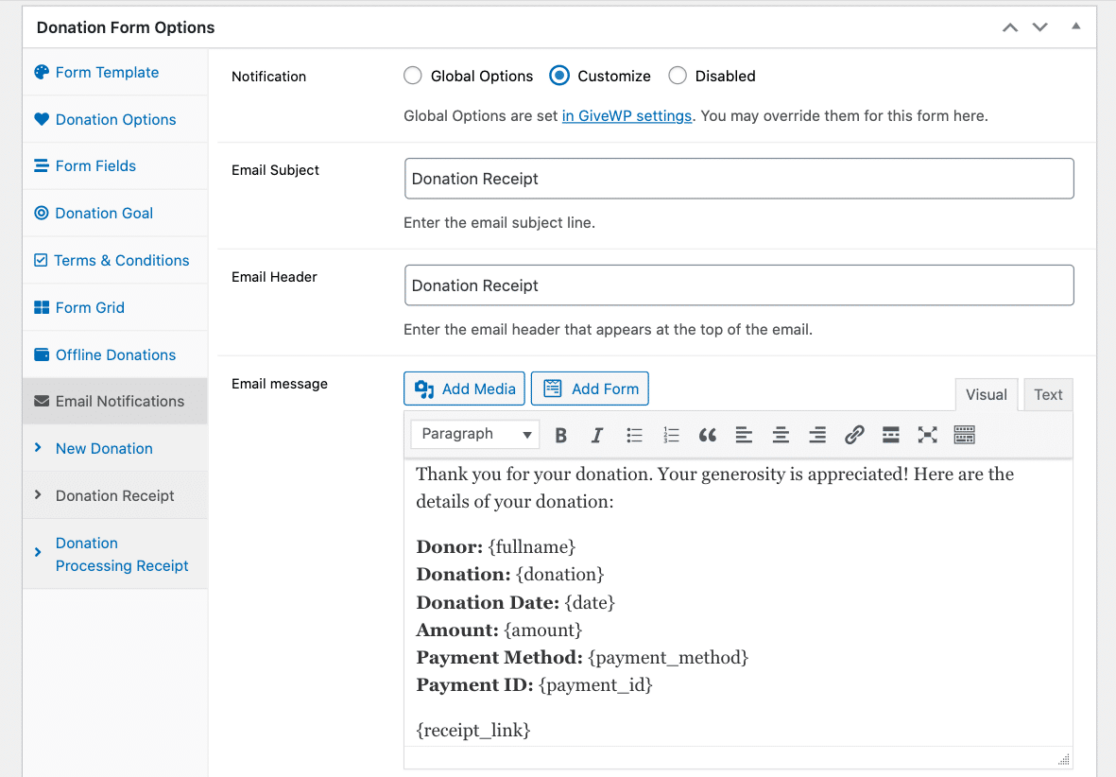This screenshot has height=777, width=1116.
Task: Click into the Email Subject field
Action: 739,179
